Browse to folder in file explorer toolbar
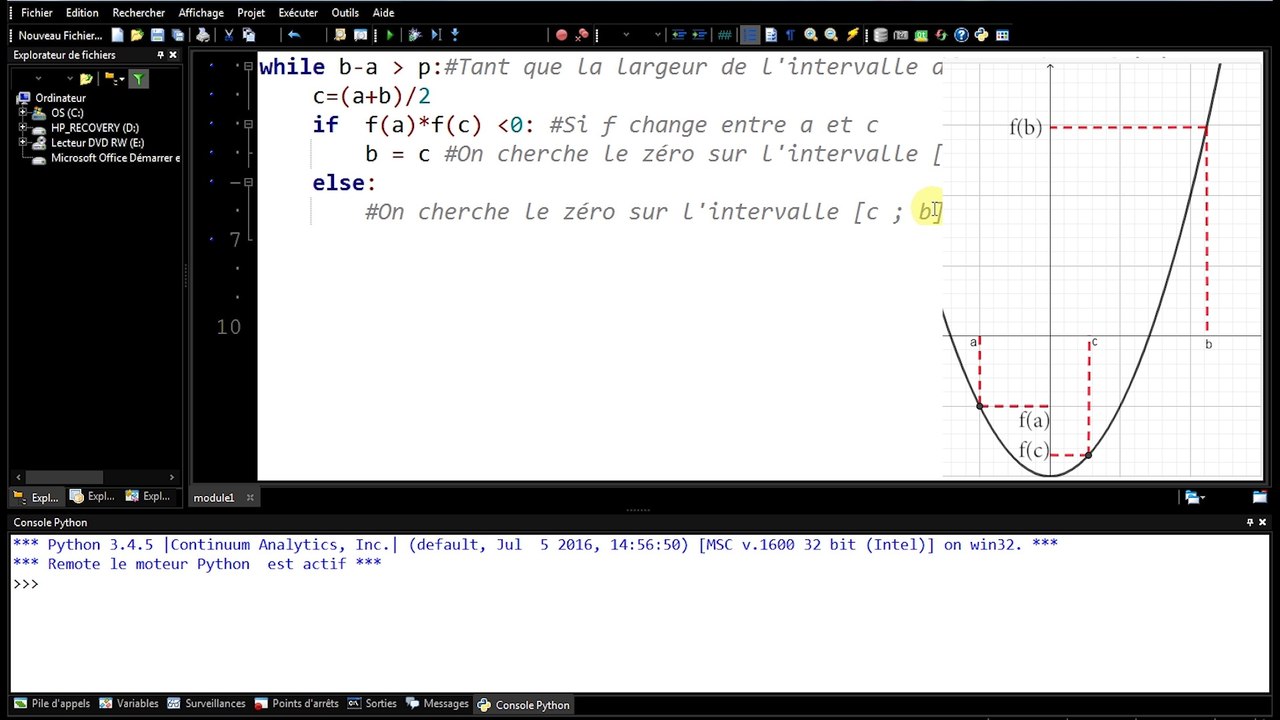 pos(86,78)
